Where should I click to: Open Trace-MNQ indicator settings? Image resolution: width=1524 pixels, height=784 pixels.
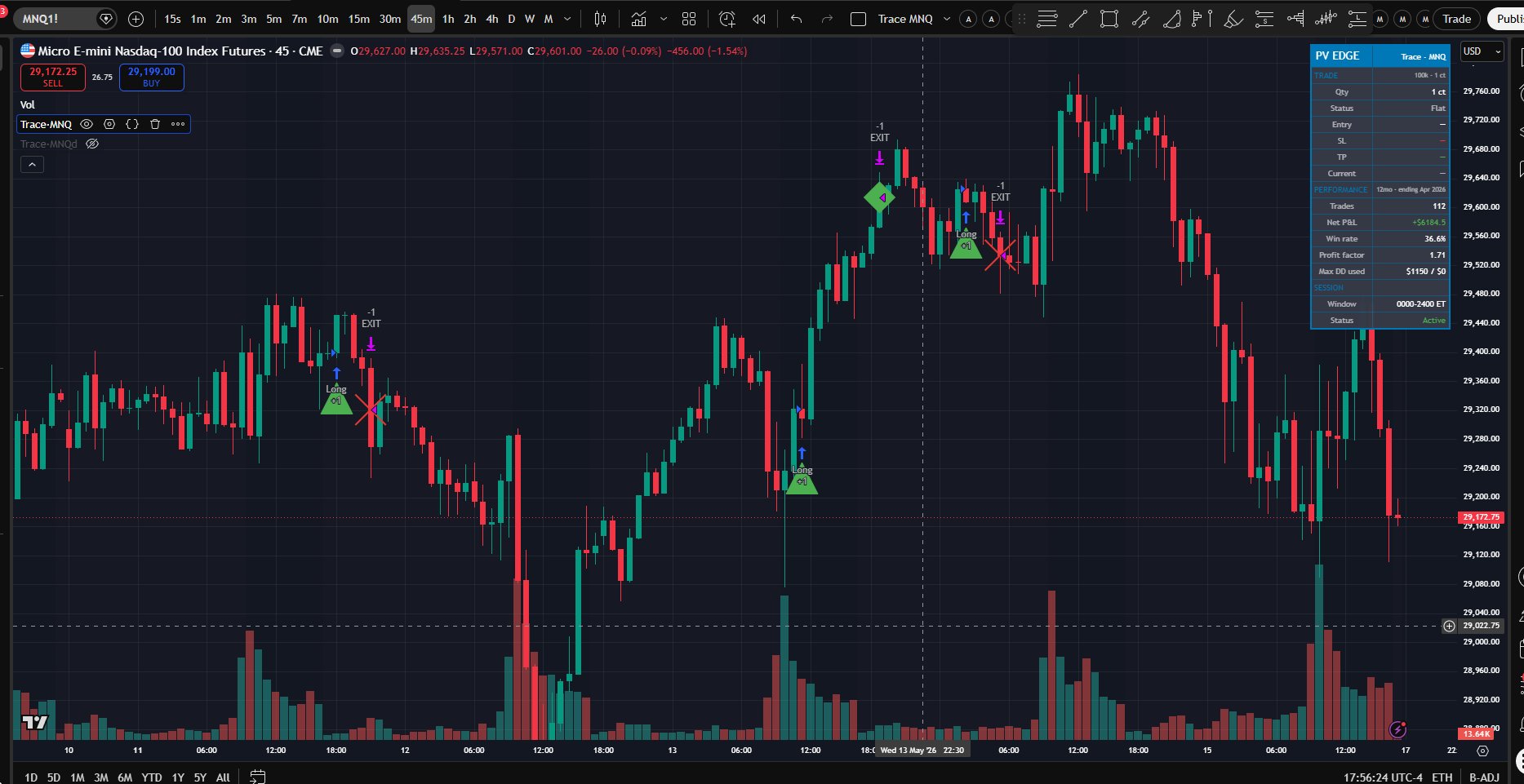coord(109,124)
